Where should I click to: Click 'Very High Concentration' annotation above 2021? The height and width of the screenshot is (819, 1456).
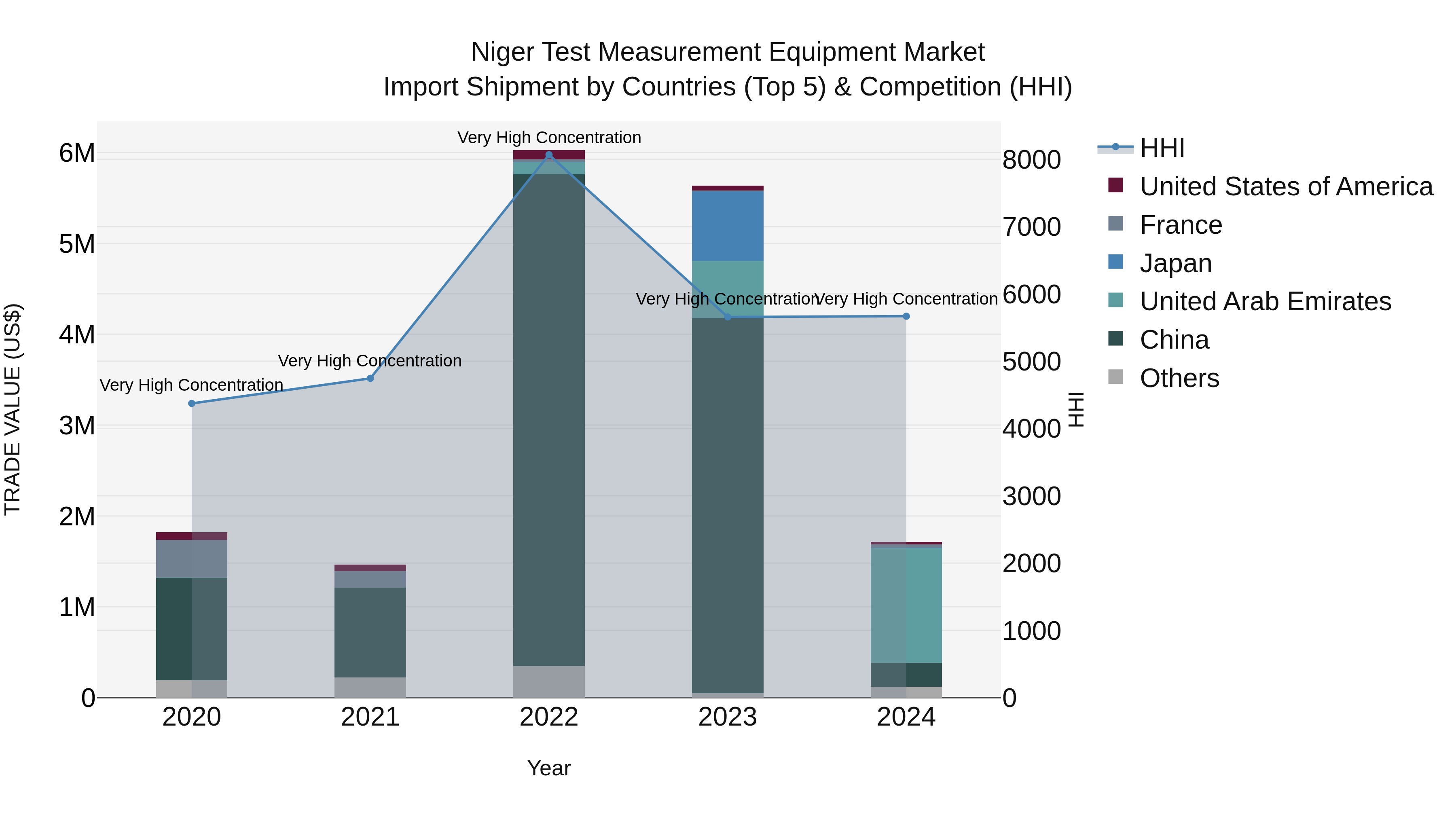(370, 361)
